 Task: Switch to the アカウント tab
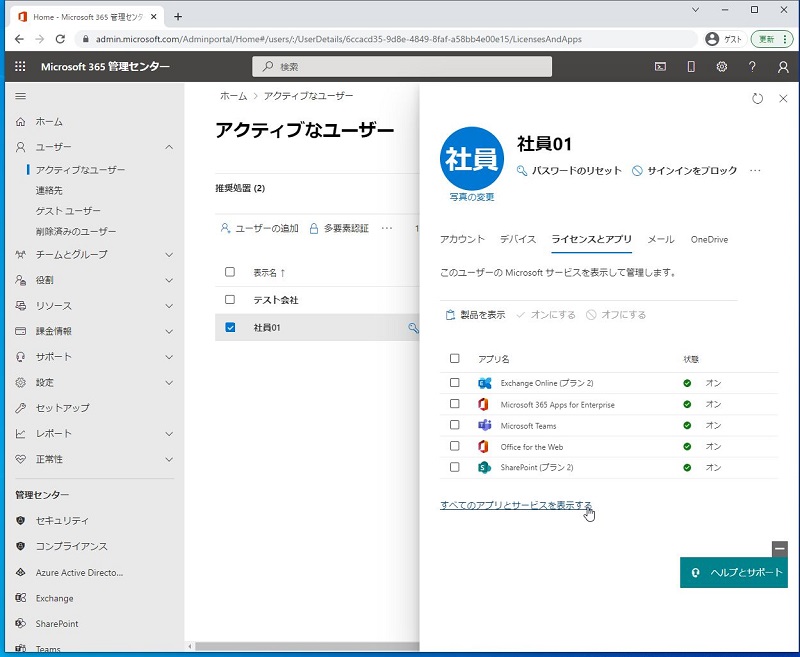tap(462, 239)
